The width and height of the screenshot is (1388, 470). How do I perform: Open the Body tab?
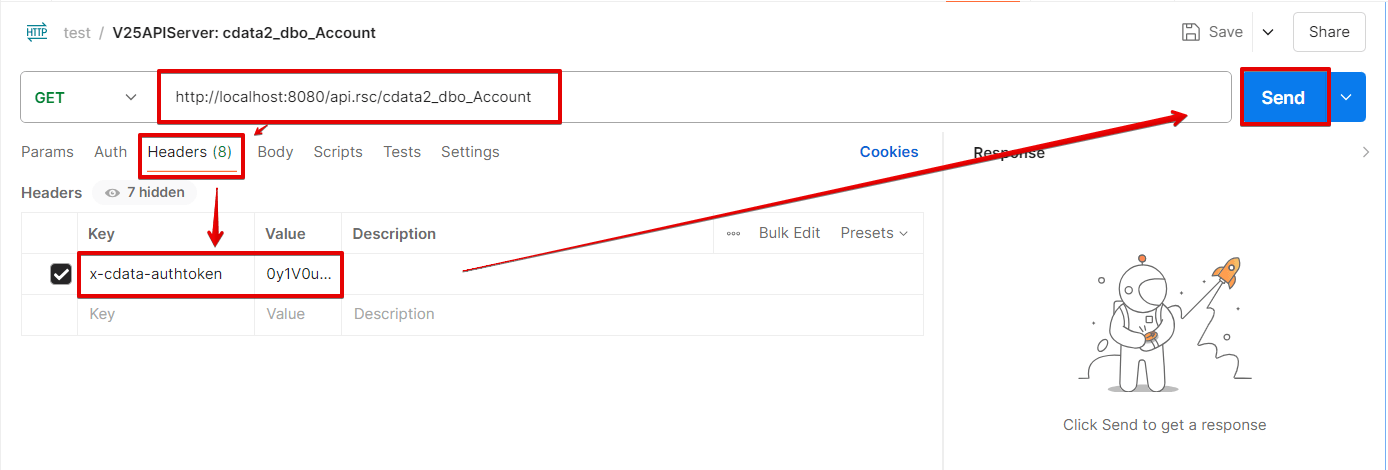(275, 152)
